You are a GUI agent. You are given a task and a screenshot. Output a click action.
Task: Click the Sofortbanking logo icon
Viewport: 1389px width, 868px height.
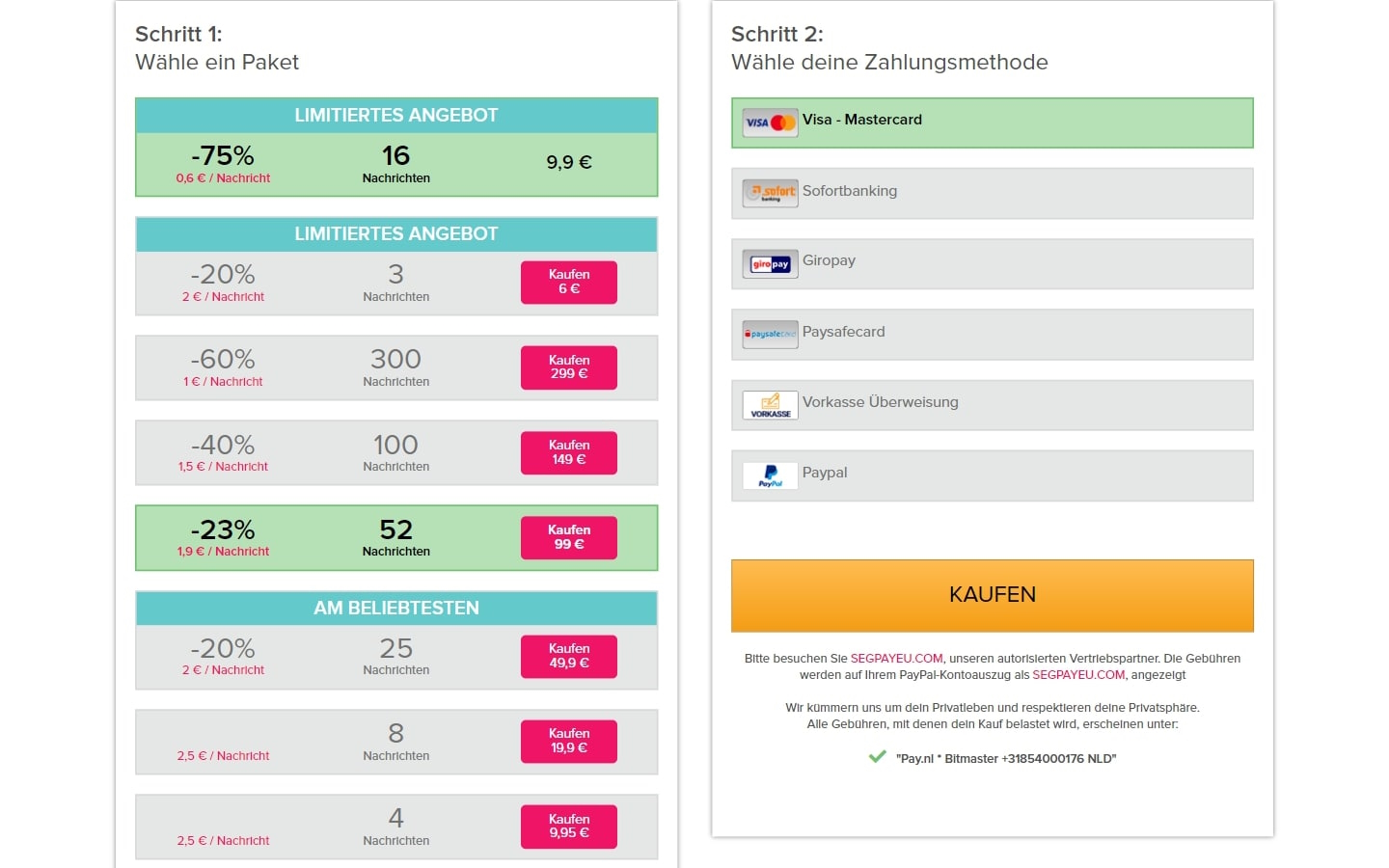[769, 191]
